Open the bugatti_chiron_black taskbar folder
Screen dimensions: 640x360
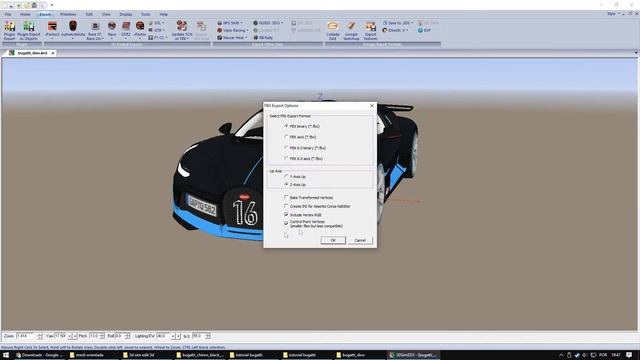(200, 355)
